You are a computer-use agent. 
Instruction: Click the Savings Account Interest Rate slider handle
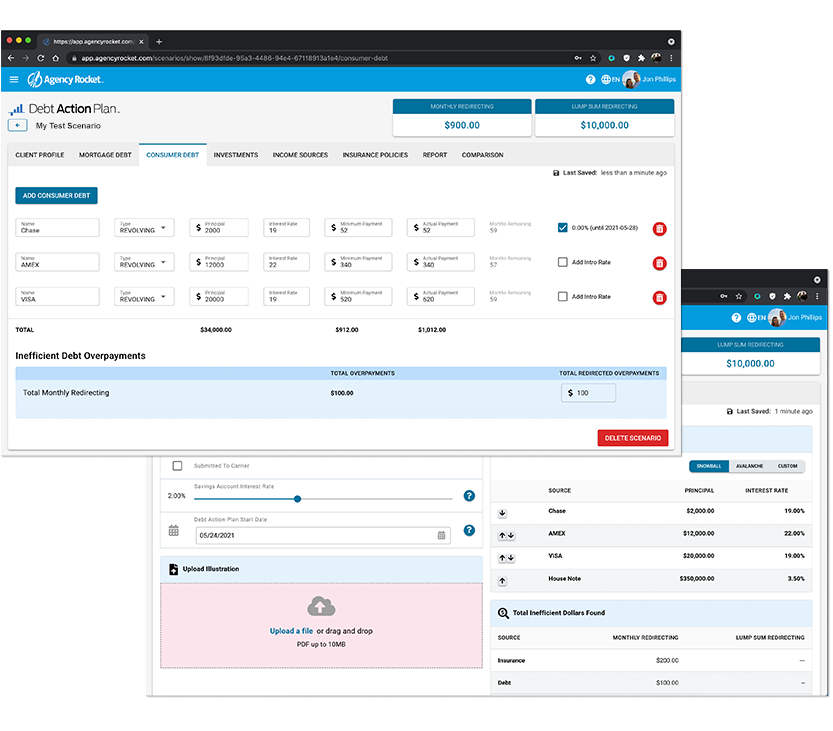(297, 498)
